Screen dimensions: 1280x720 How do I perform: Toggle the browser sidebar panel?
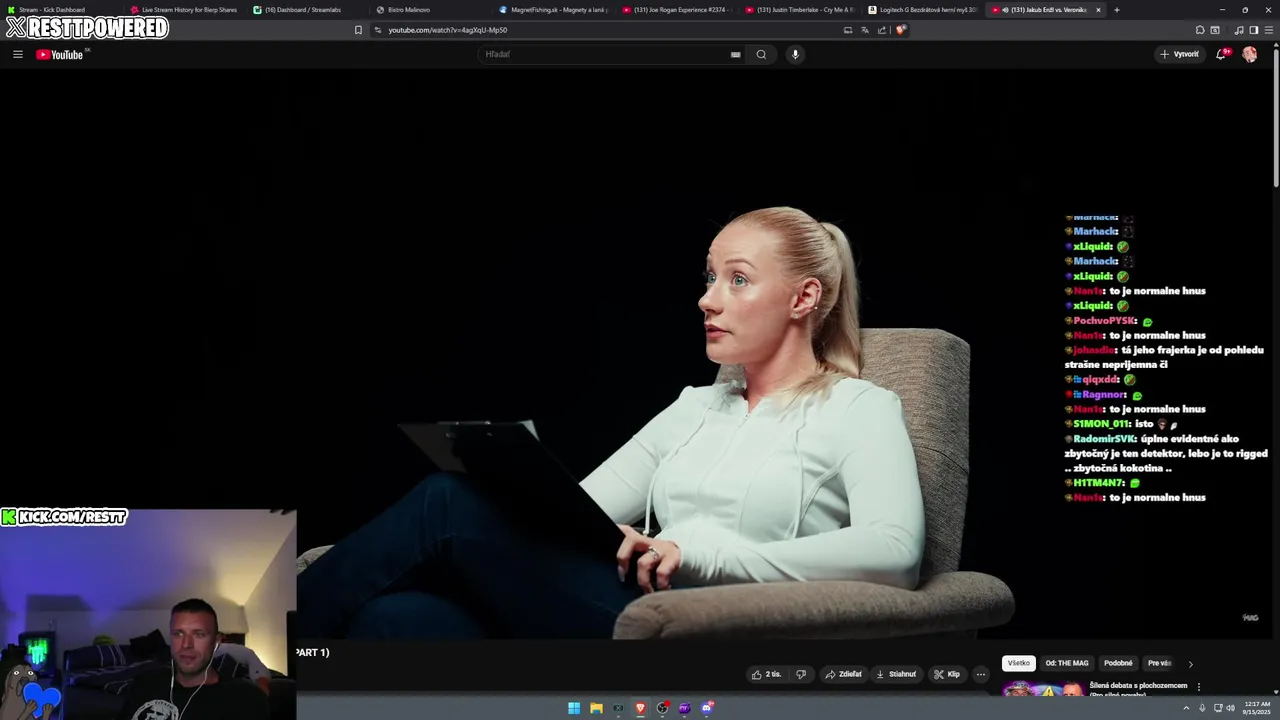(1254, 30)
